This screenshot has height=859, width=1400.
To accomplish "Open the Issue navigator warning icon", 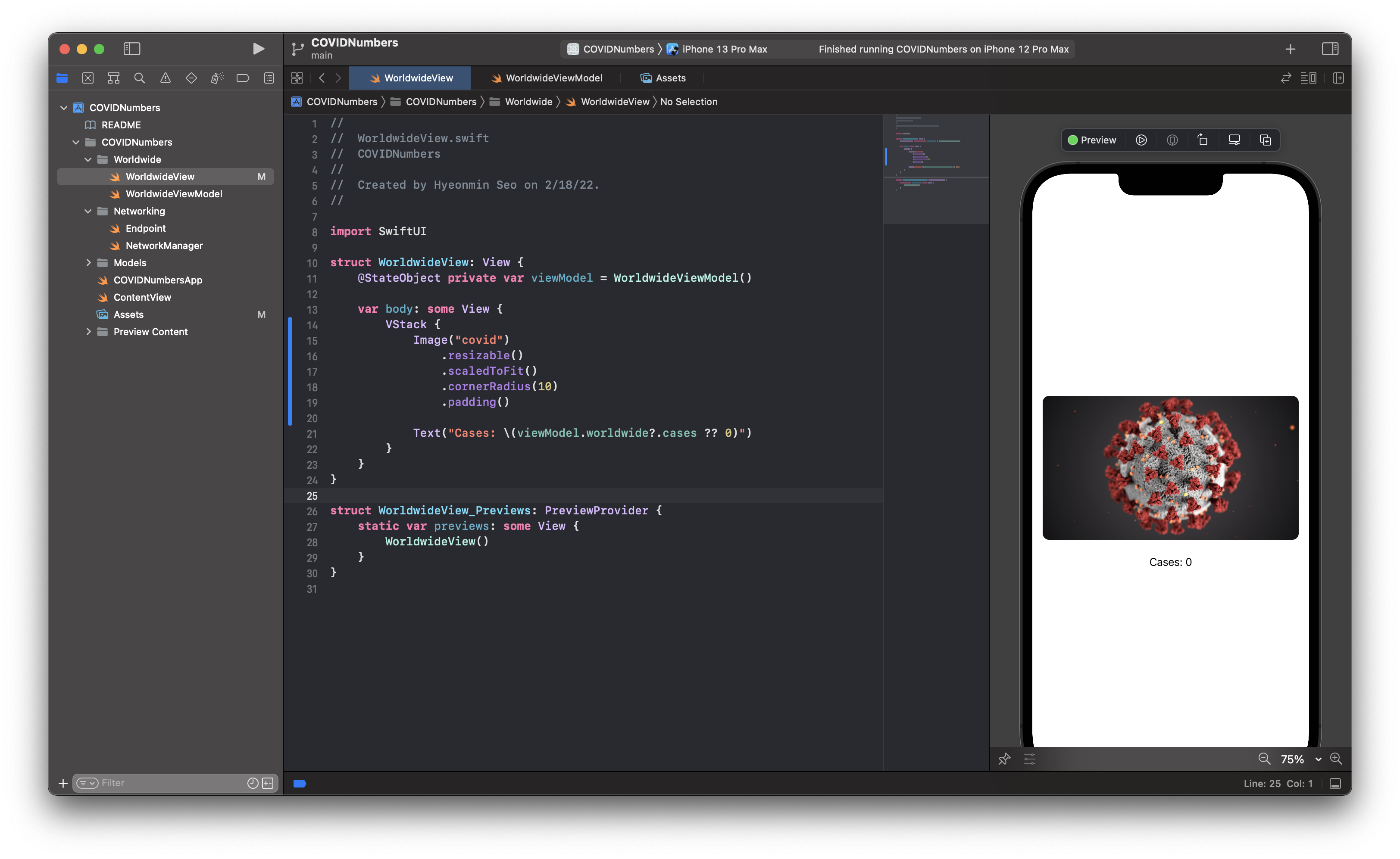I will [x=166, y=78].
